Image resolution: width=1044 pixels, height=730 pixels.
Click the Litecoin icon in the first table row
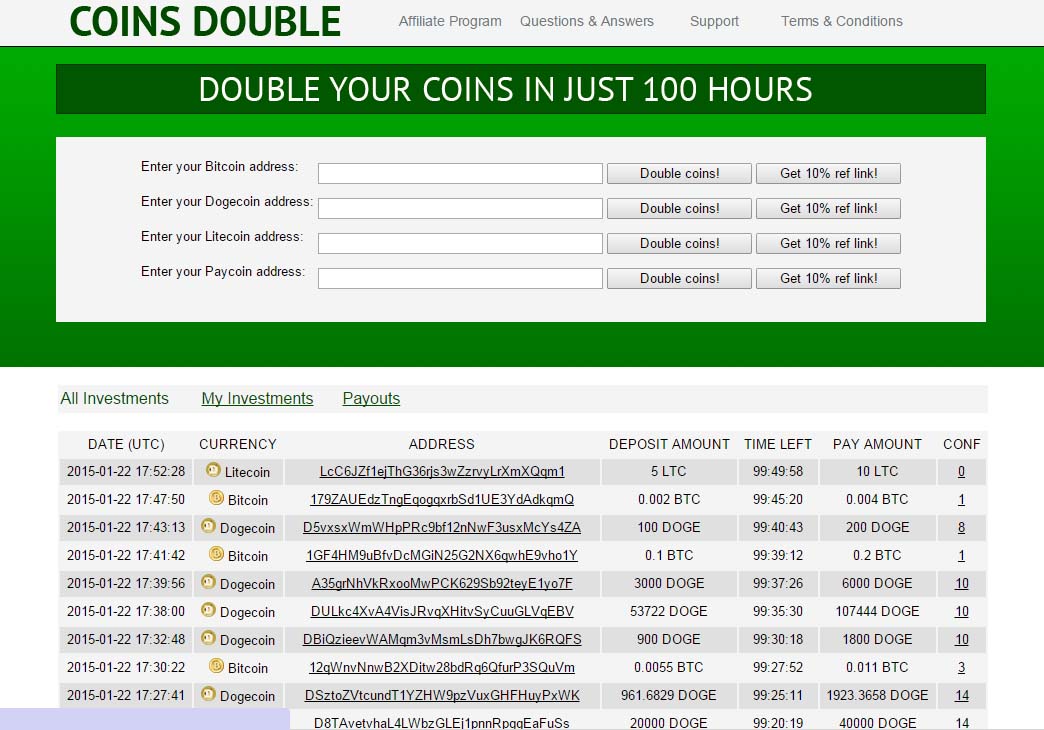[x=213, y=470]
